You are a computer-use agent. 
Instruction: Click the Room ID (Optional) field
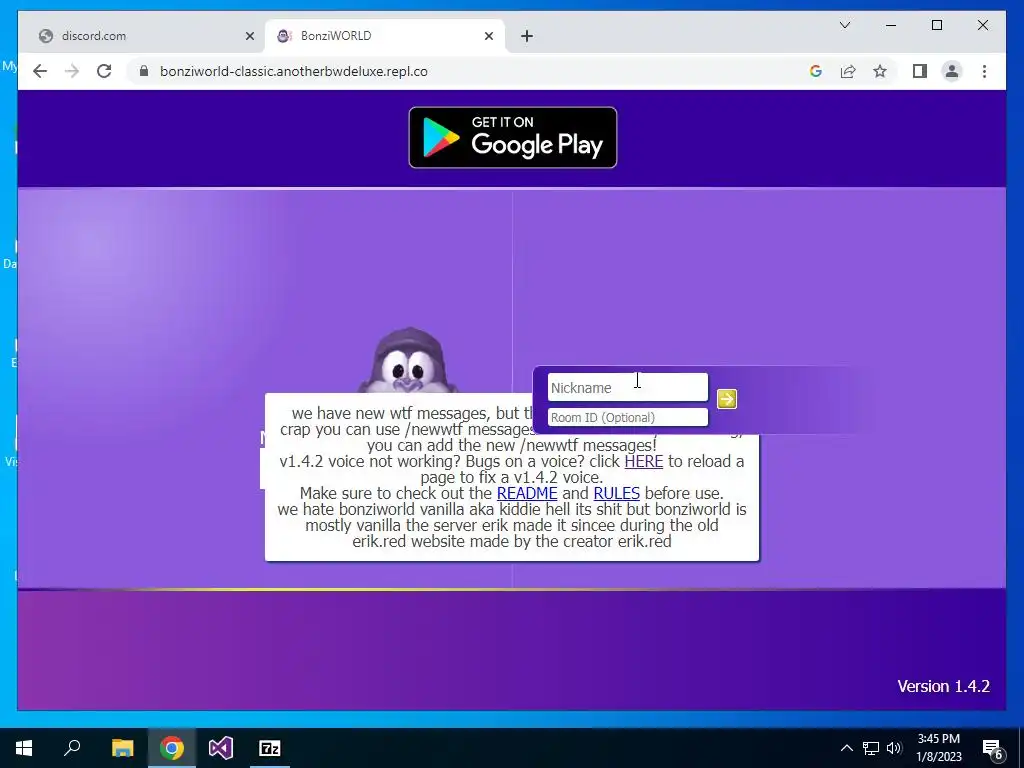628,417
